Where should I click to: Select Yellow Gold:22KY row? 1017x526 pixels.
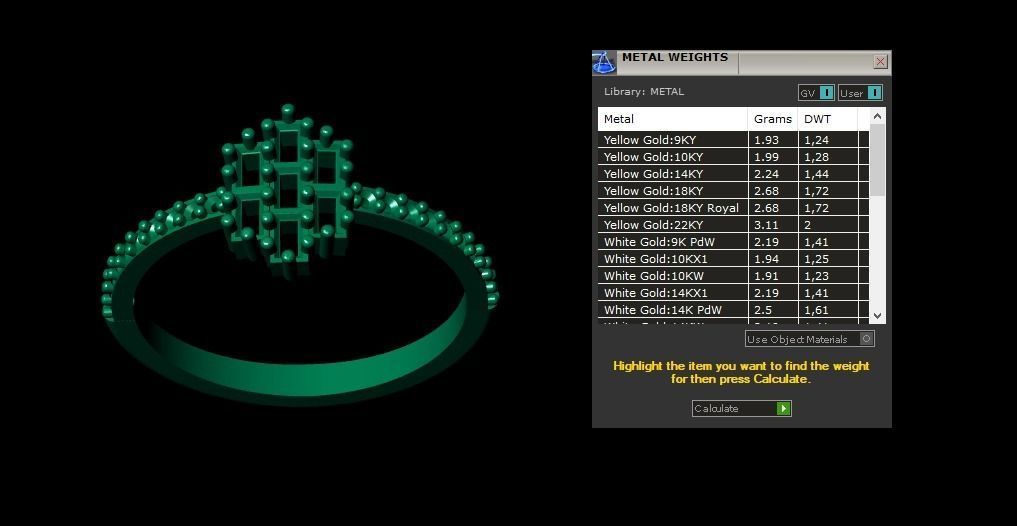(x=733, y=224)
